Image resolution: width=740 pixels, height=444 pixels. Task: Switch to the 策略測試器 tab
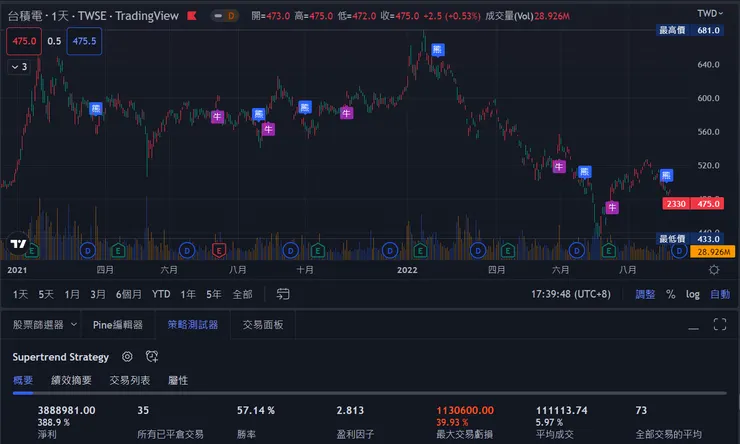(x=193, y=325)
